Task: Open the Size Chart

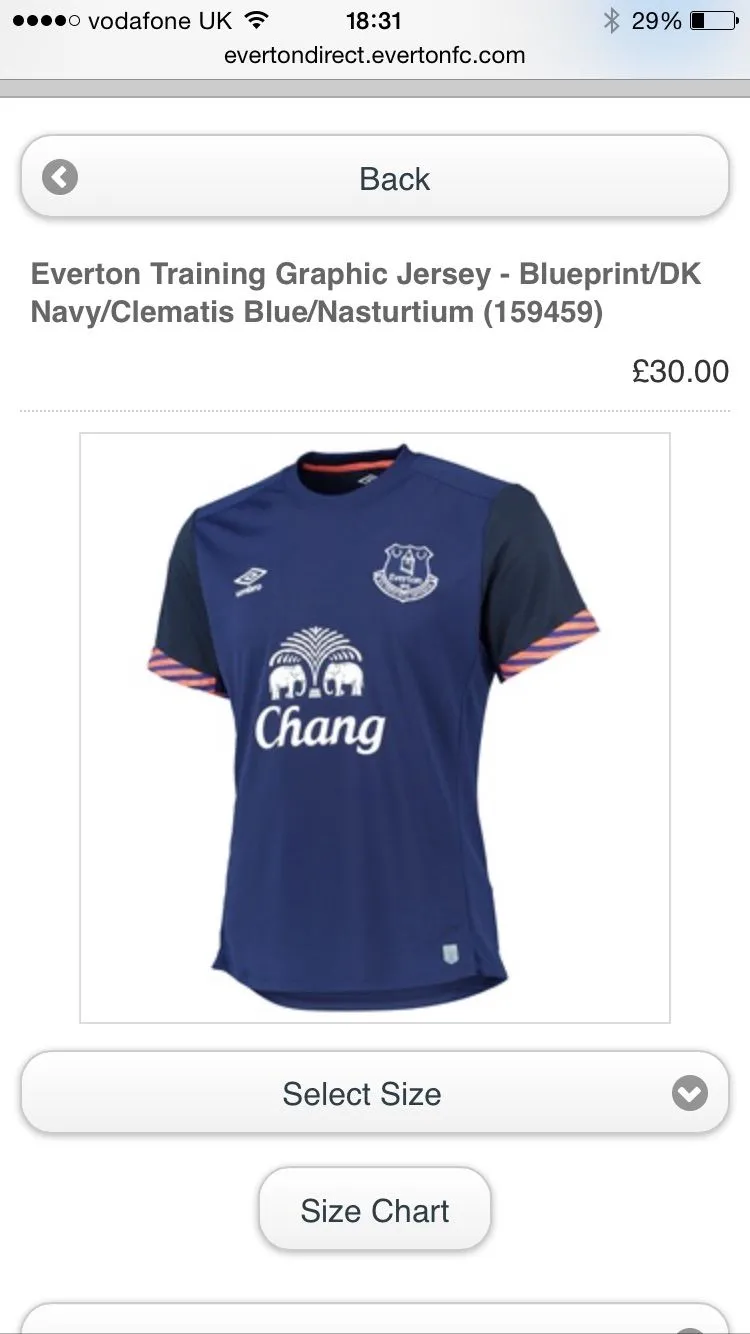Action: coord(375,1210)
